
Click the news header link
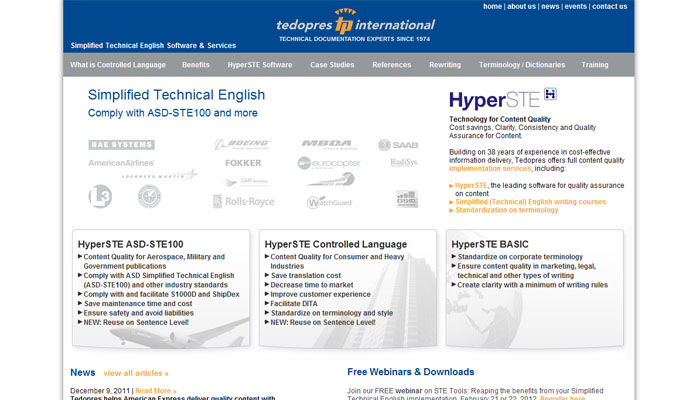(550, 6)
